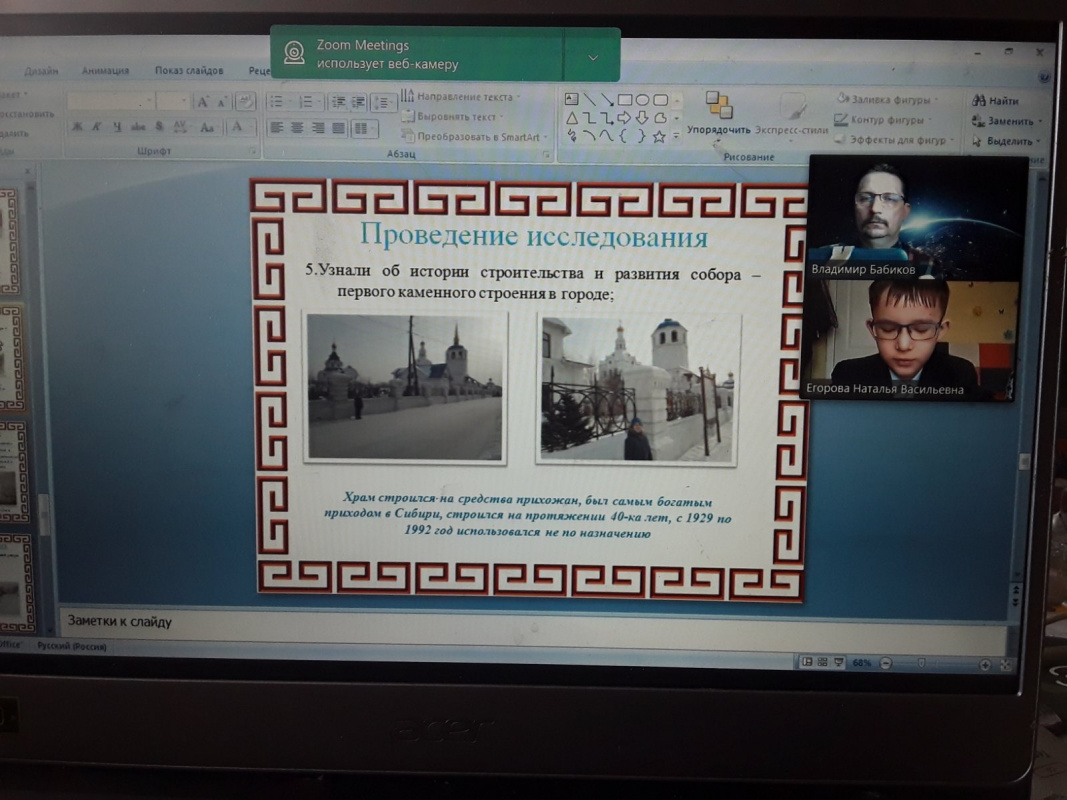Insert a text box from the shapes gallery
The width and height of the screenshot is (1067, 800).
(572, 99)
